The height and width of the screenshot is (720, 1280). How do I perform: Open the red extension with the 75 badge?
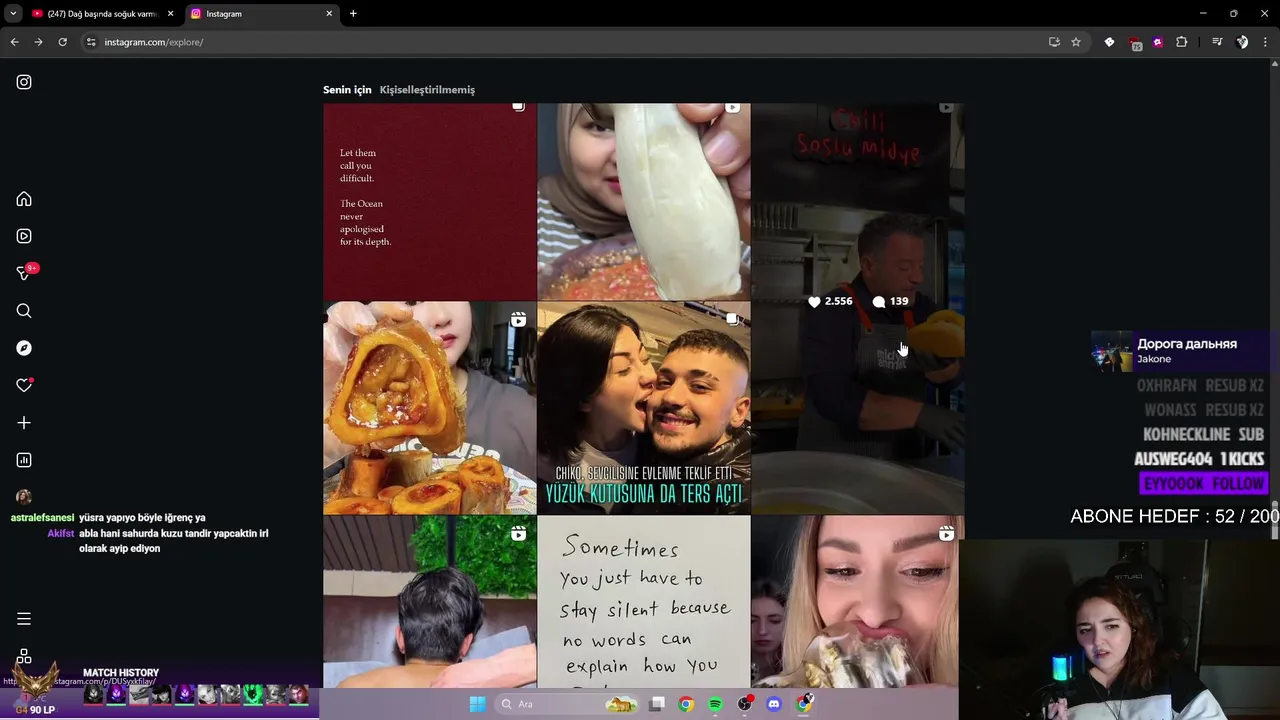[1134, 43]
